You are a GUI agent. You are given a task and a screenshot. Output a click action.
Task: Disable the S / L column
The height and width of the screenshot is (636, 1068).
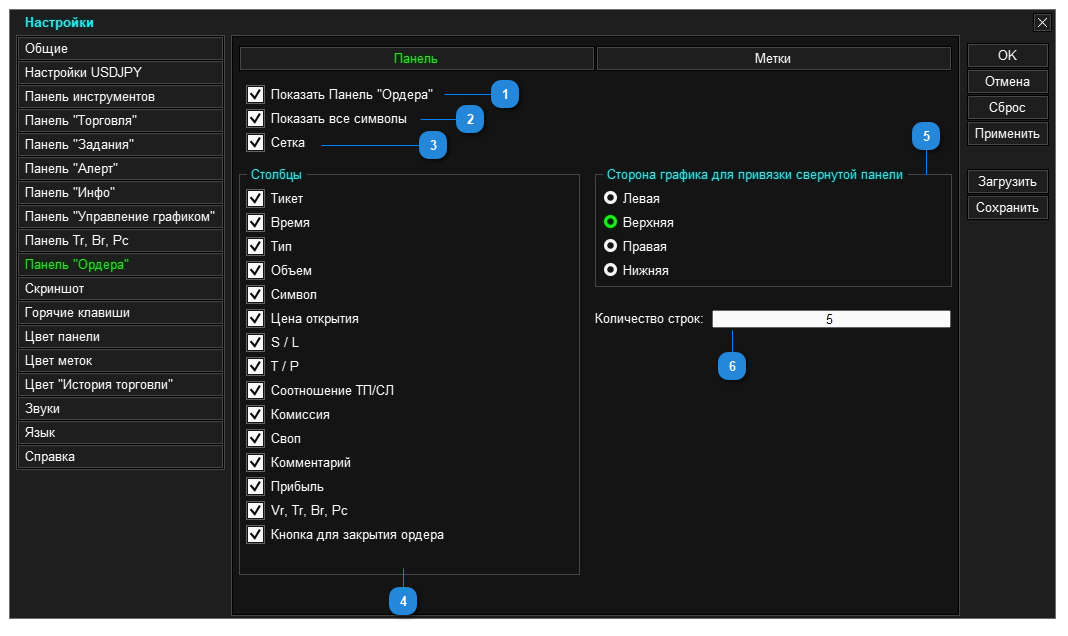click(255, 343)
